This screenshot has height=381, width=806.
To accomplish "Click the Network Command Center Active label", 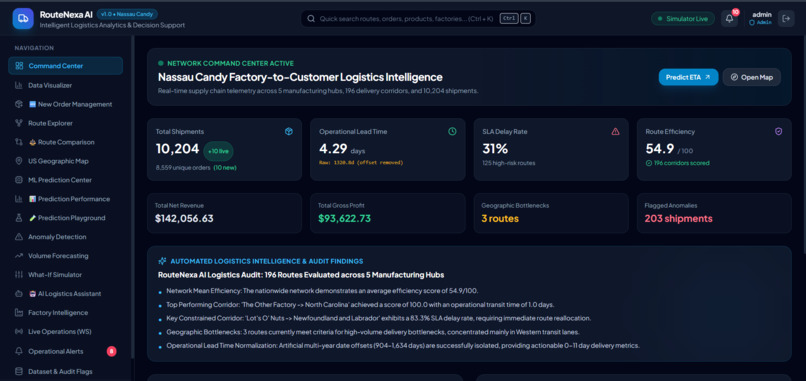I will coord(230,63).
